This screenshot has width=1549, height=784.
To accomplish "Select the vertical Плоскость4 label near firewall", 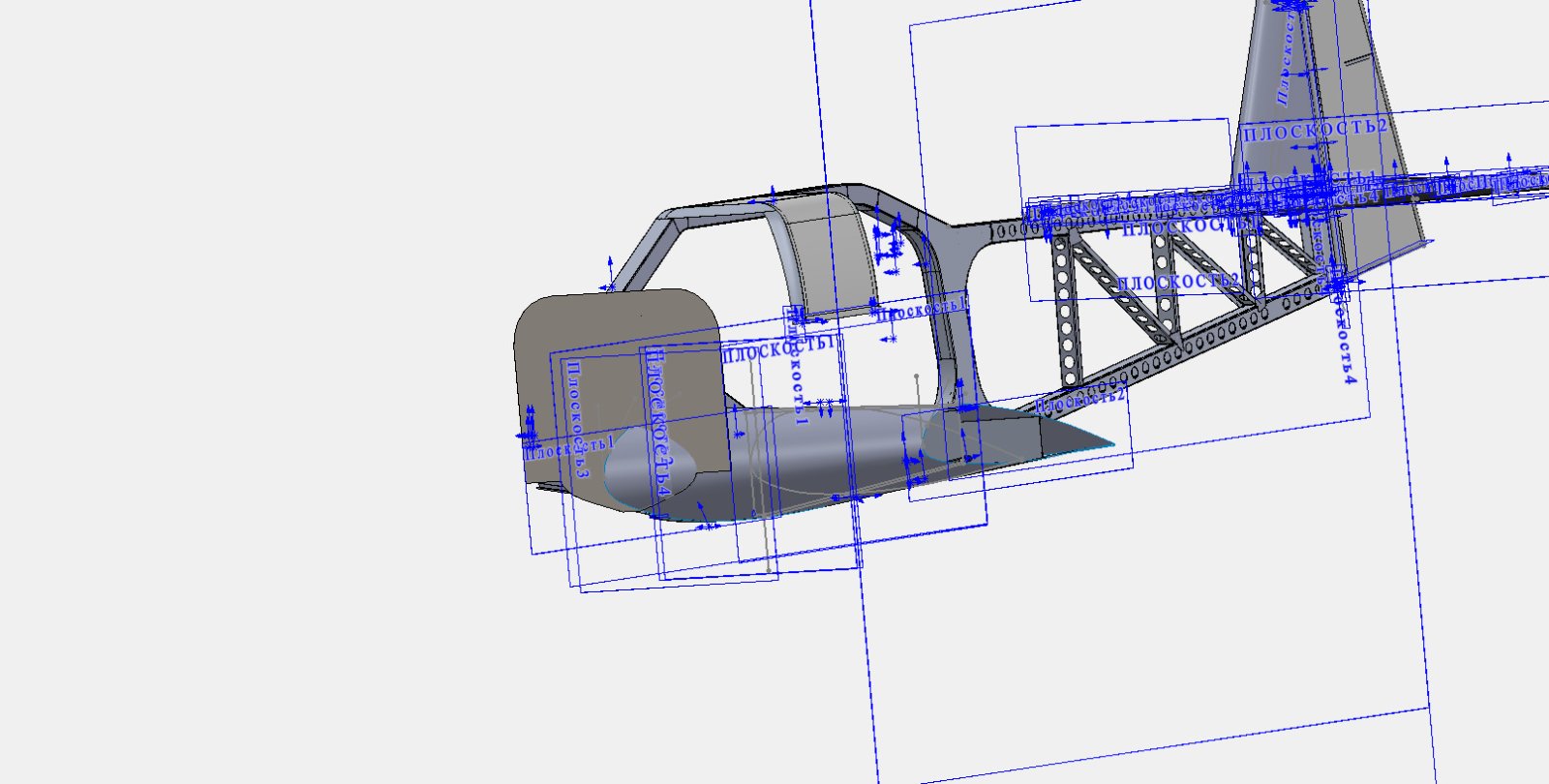I will click(x=659, y=422).
